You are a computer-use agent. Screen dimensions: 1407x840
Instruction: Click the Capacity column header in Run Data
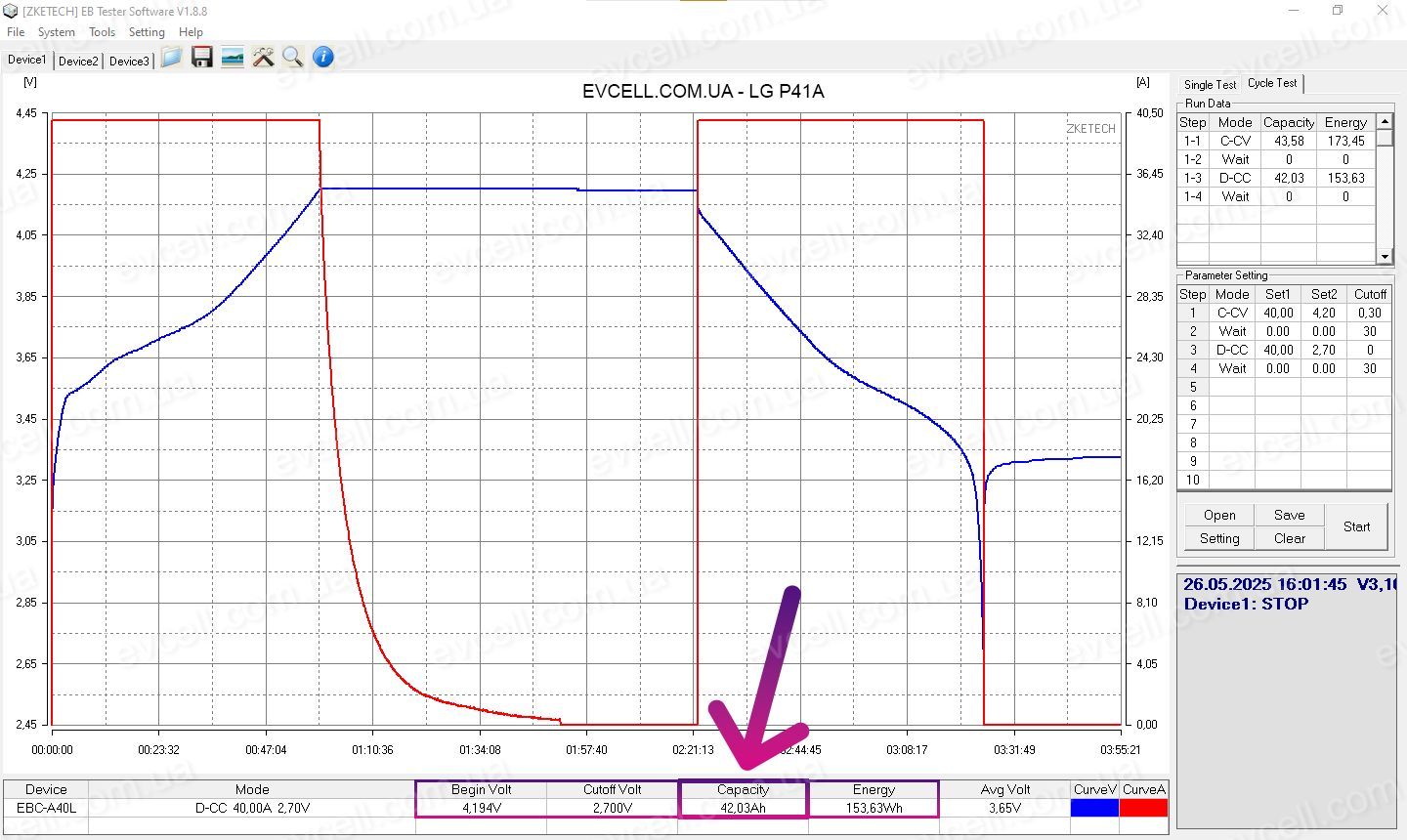click(1289, 122)
